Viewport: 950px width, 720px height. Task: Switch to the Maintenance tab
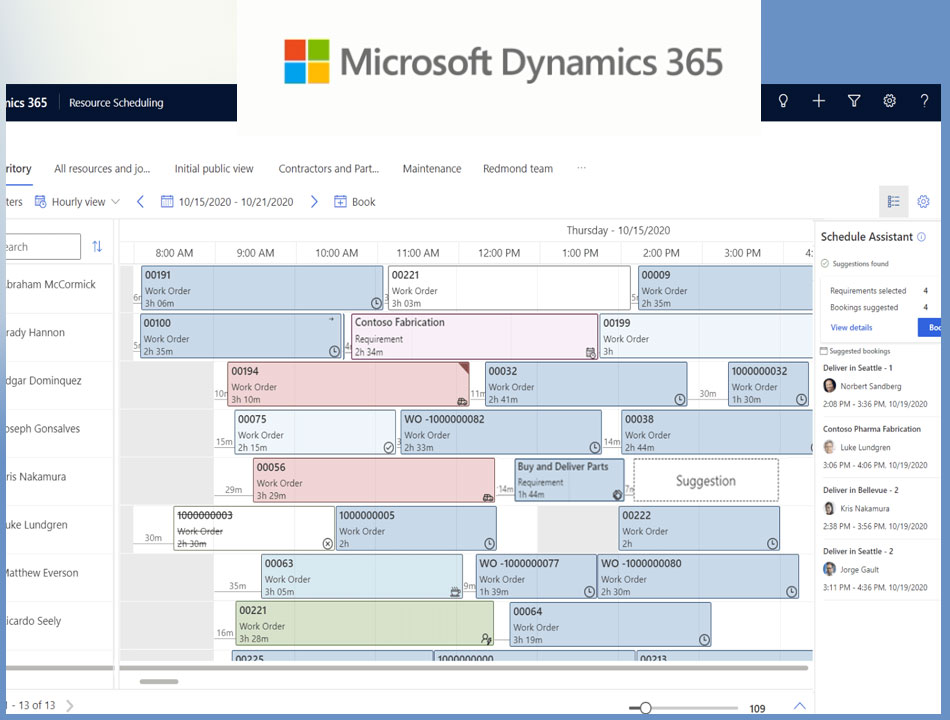pos(432,168)
